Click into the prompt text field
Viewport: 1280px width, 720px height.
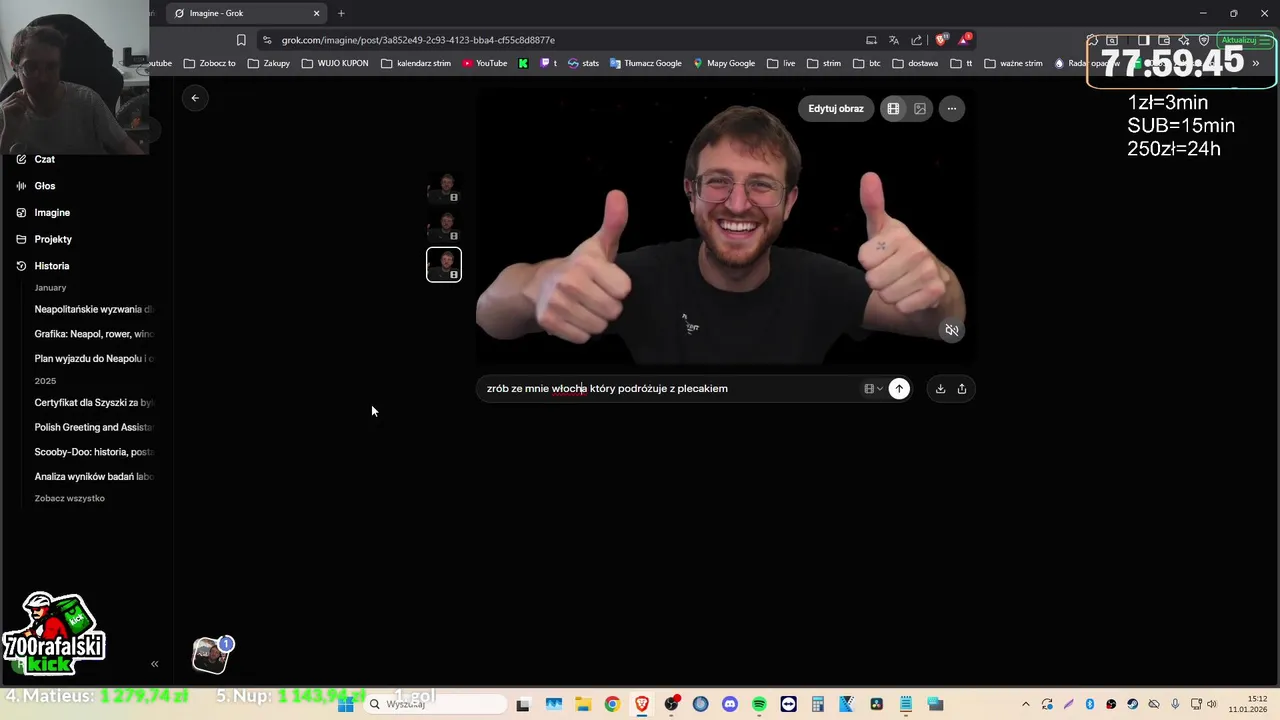(670, 389)
